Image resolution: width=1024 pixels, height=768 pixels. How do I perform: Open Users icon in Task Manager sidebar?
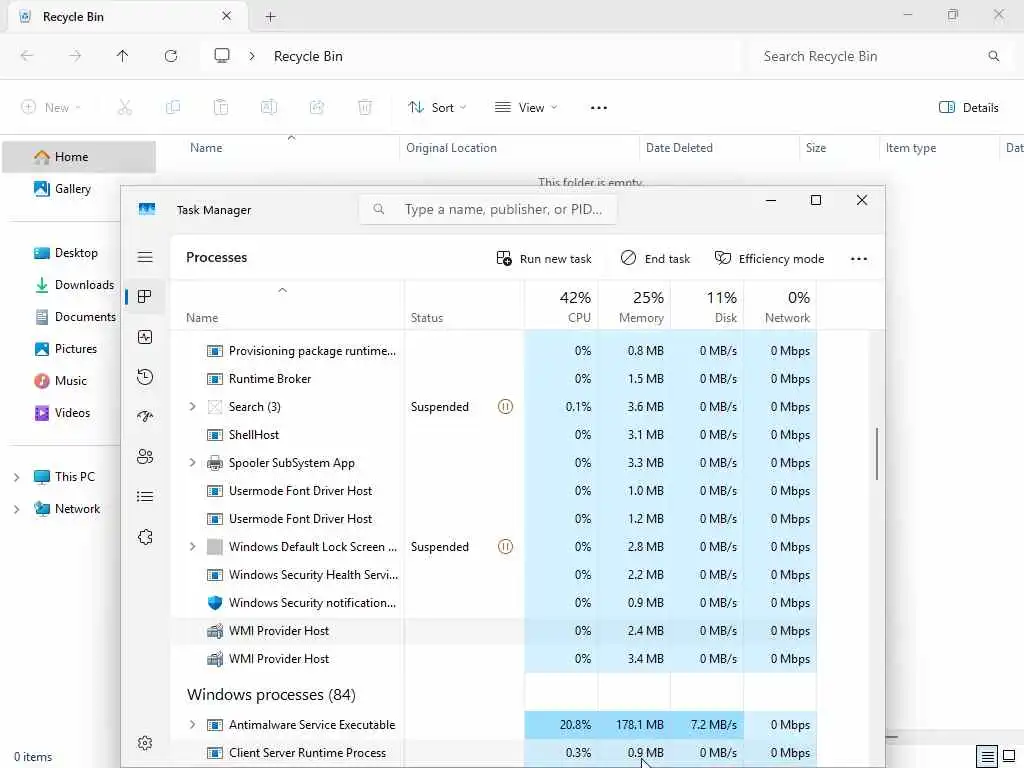click(145, 456)
